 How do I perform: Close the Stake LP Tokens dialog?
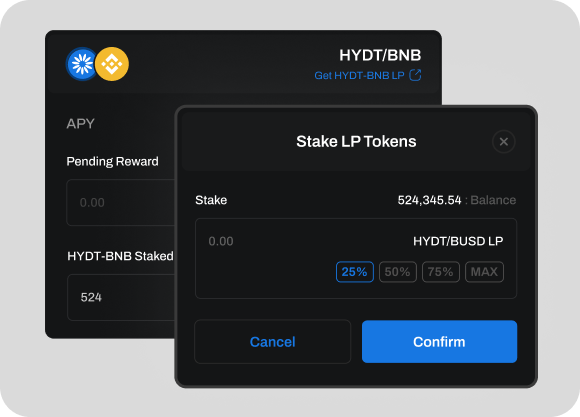pos(503,142)
